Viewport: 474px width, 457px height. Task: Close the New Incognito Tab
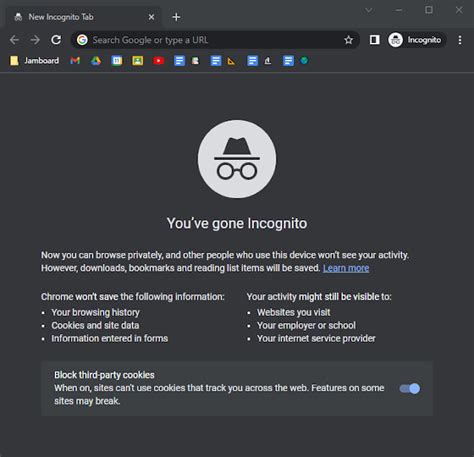pos(151,17)
